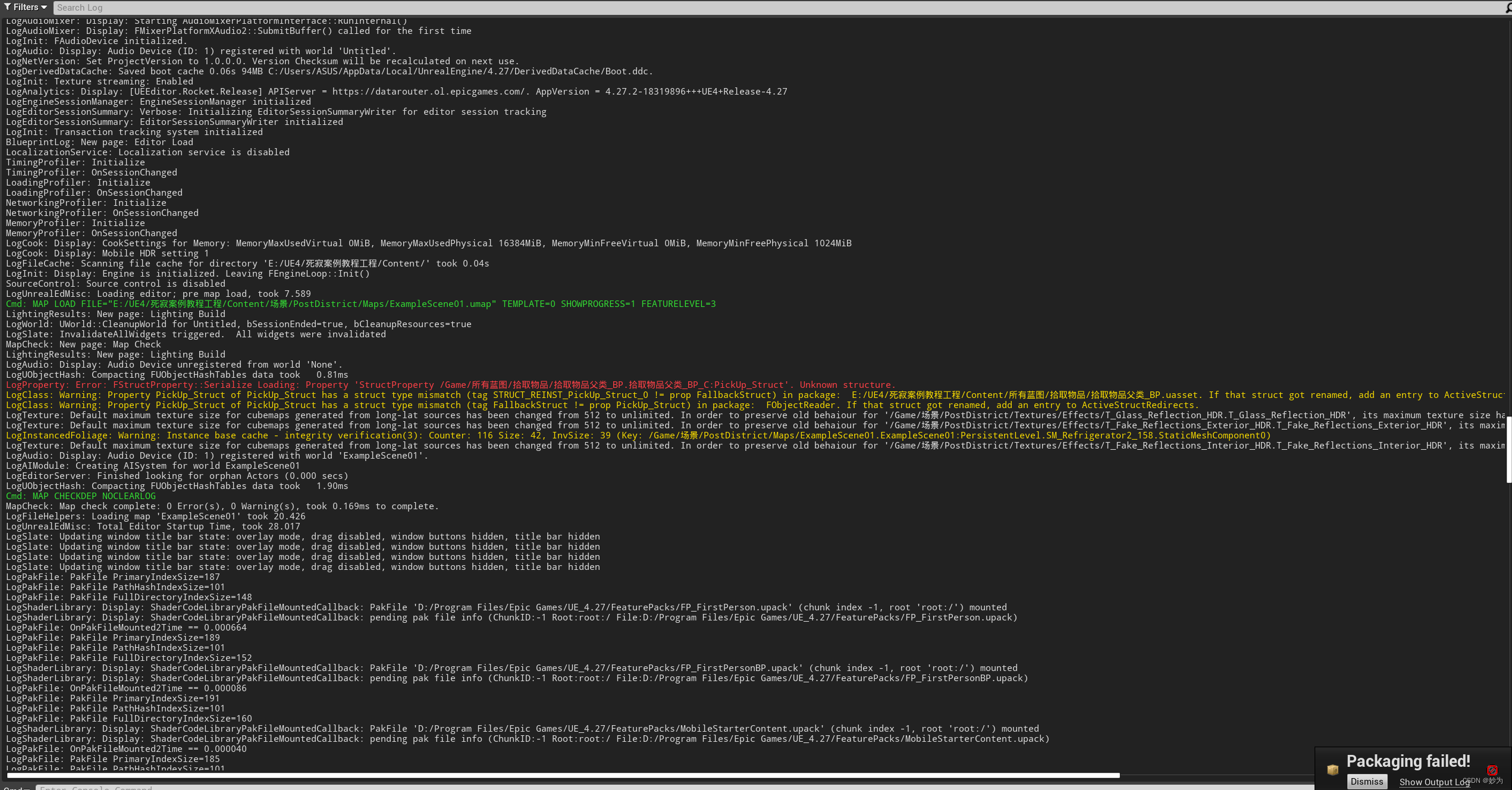
Task: Select ShaderLibrary line mounting FP_FirstPersonBP.upack
Action: [x=512, y=668]
